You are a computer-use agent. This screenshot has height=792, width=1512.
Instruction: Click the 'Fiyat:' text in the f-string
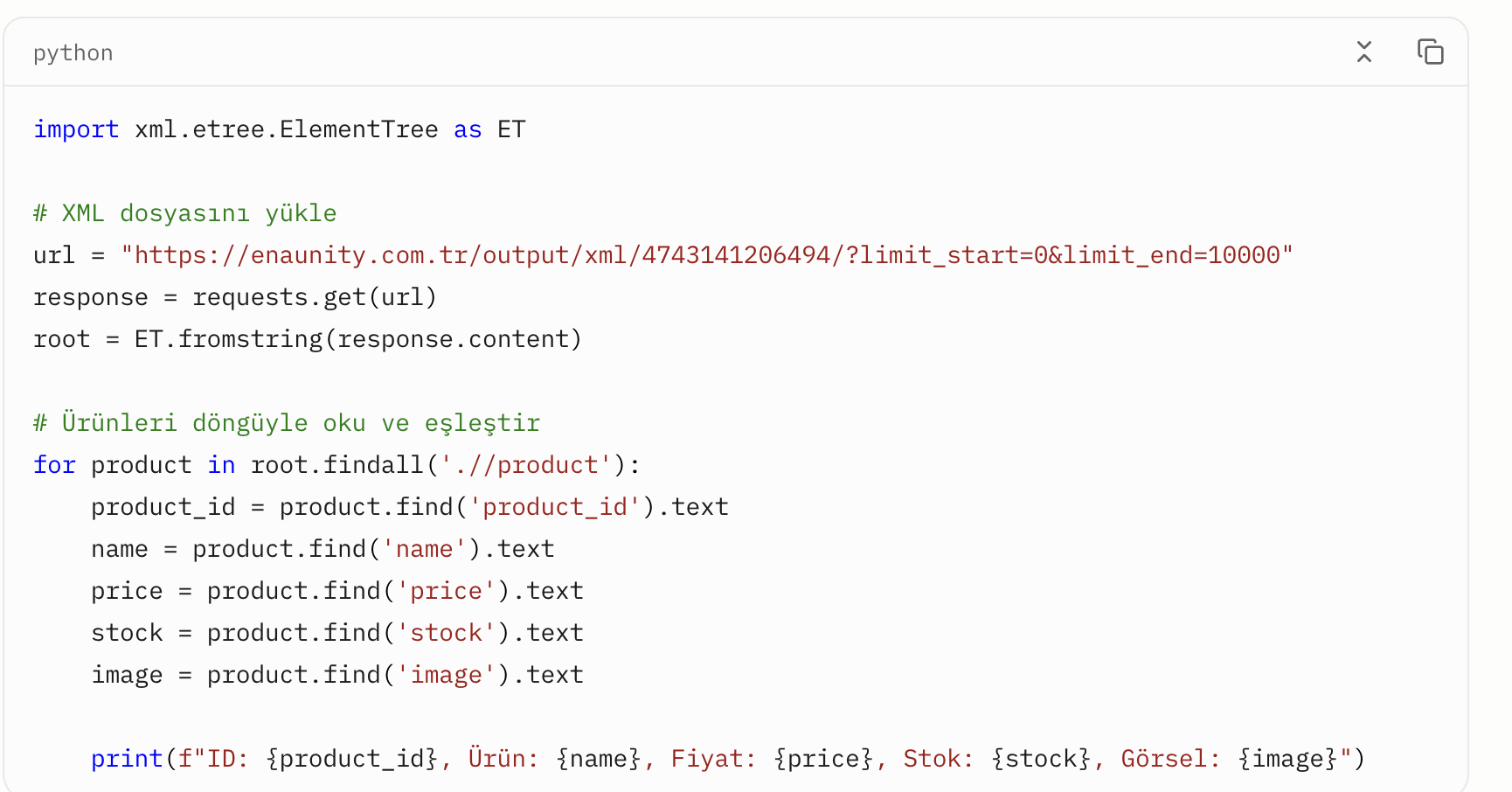point(713,759)
